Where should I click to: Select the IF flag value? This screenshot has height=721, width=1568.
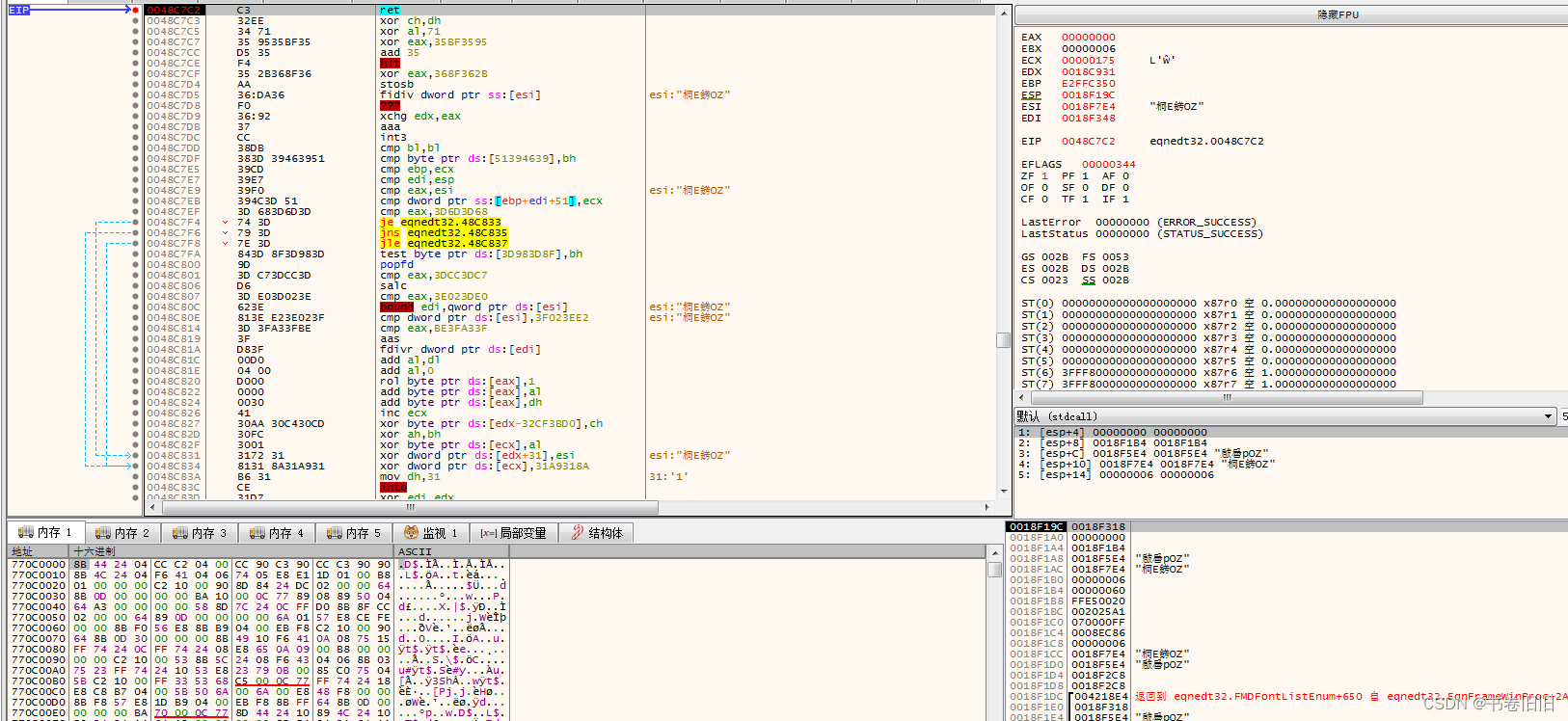tap(1125, 200)
